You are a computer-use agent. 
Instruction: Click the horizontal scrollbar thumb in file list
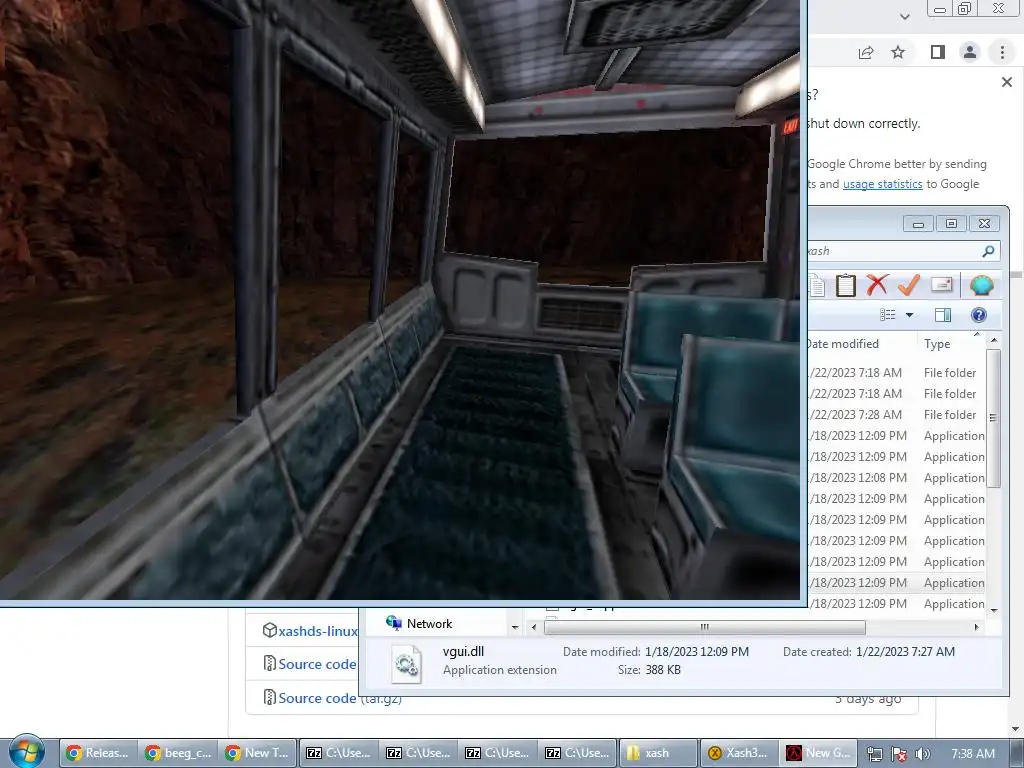[x=705, y=627]
